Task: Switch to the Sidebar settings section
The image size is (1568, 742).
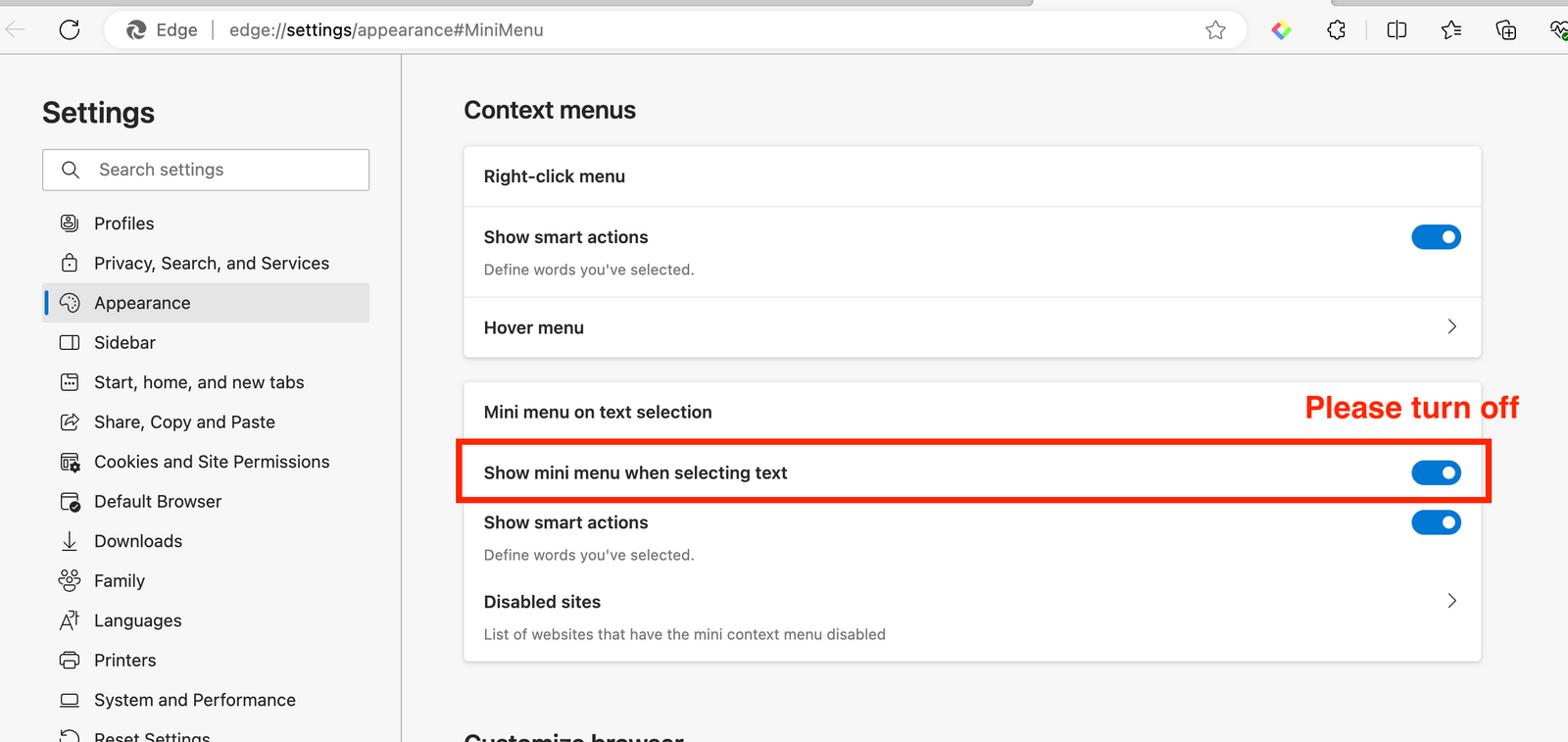Action: (124, 342)
